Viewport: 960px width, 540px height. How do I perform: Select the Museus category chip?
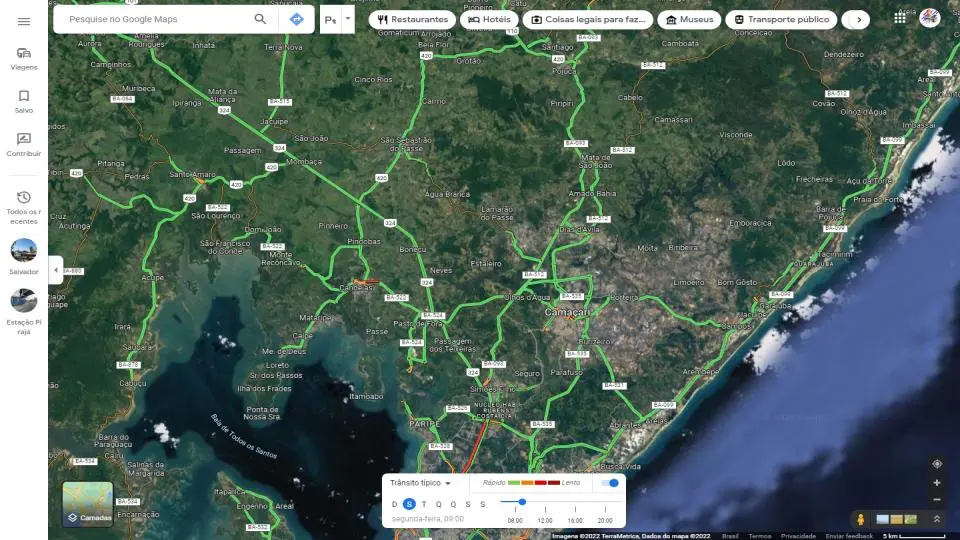689,19
